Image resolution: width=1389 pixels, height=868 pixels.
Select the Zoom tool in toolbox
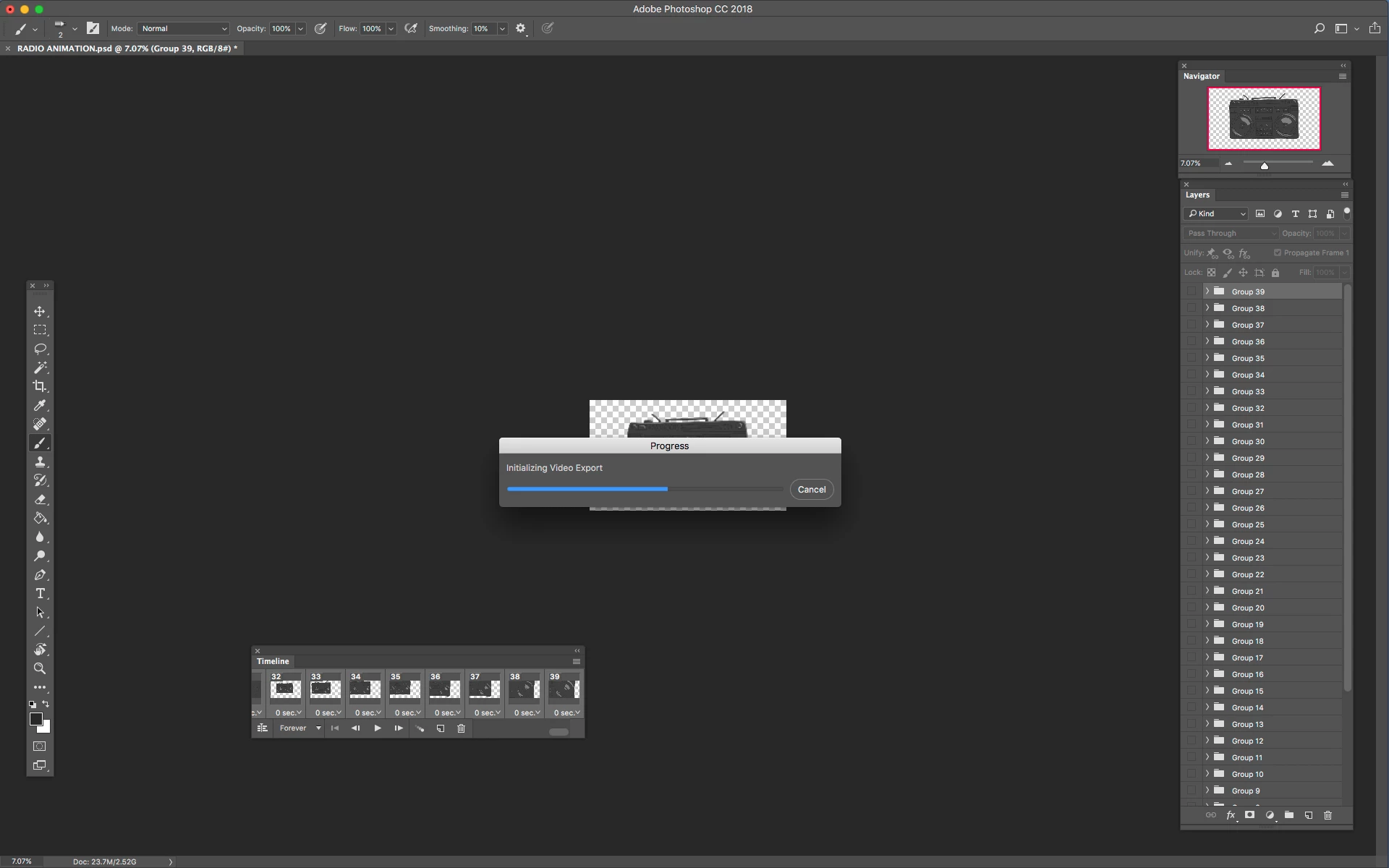point(40,668)
